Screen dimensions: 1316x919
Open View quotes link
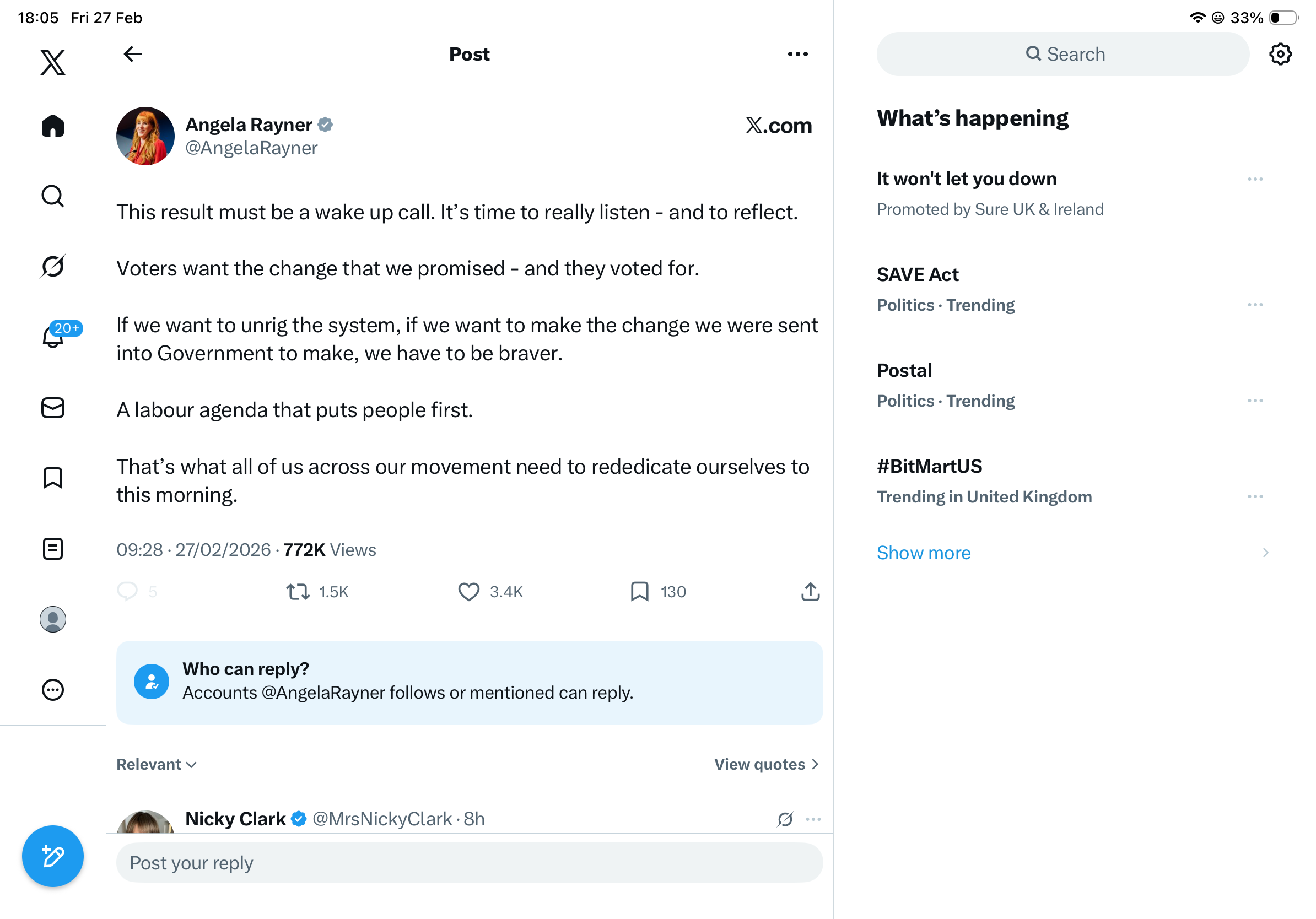point(766,764)
